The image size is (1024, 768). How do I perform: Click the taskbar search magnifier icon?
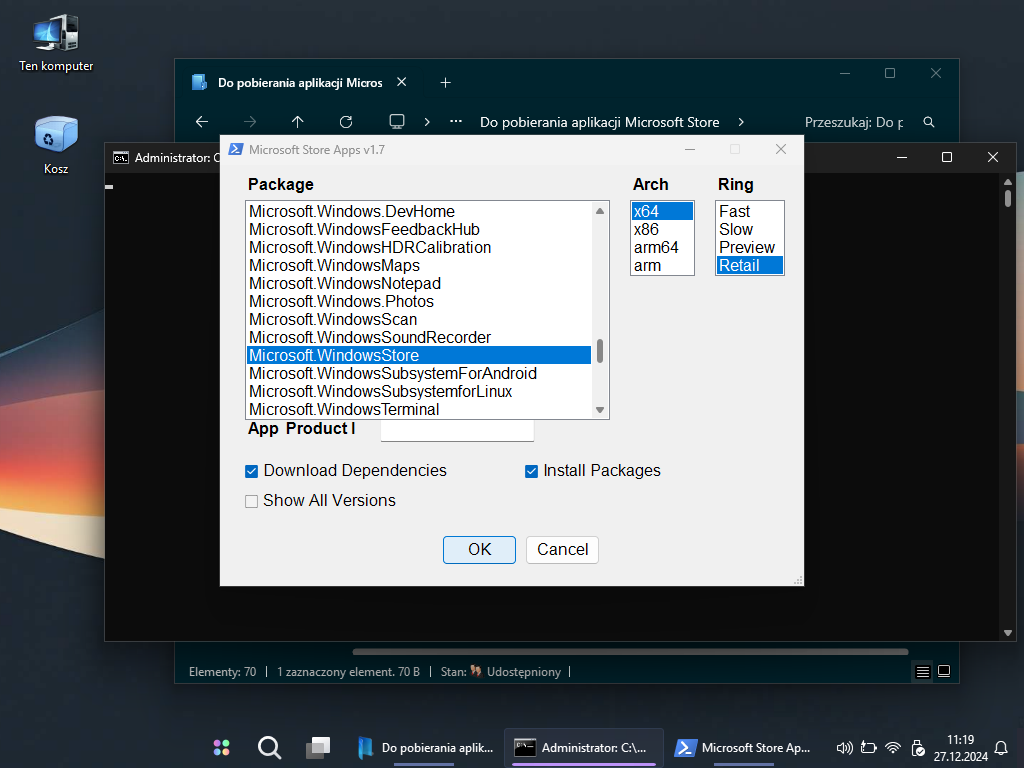(x=269, y=747)
